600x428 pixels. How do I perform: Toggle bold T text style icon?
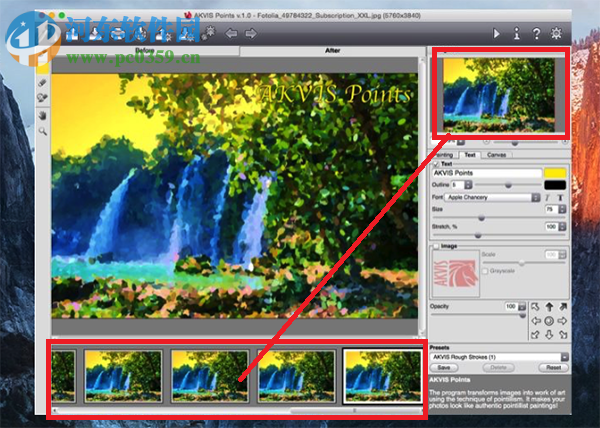coord(560,197)
